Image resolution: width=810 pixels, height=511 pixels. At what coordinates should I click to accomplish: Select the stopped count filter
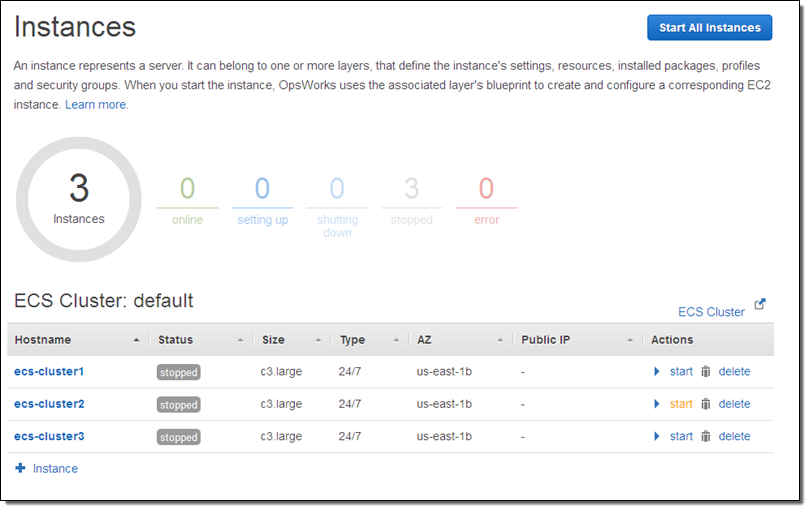tap(412, 200)
